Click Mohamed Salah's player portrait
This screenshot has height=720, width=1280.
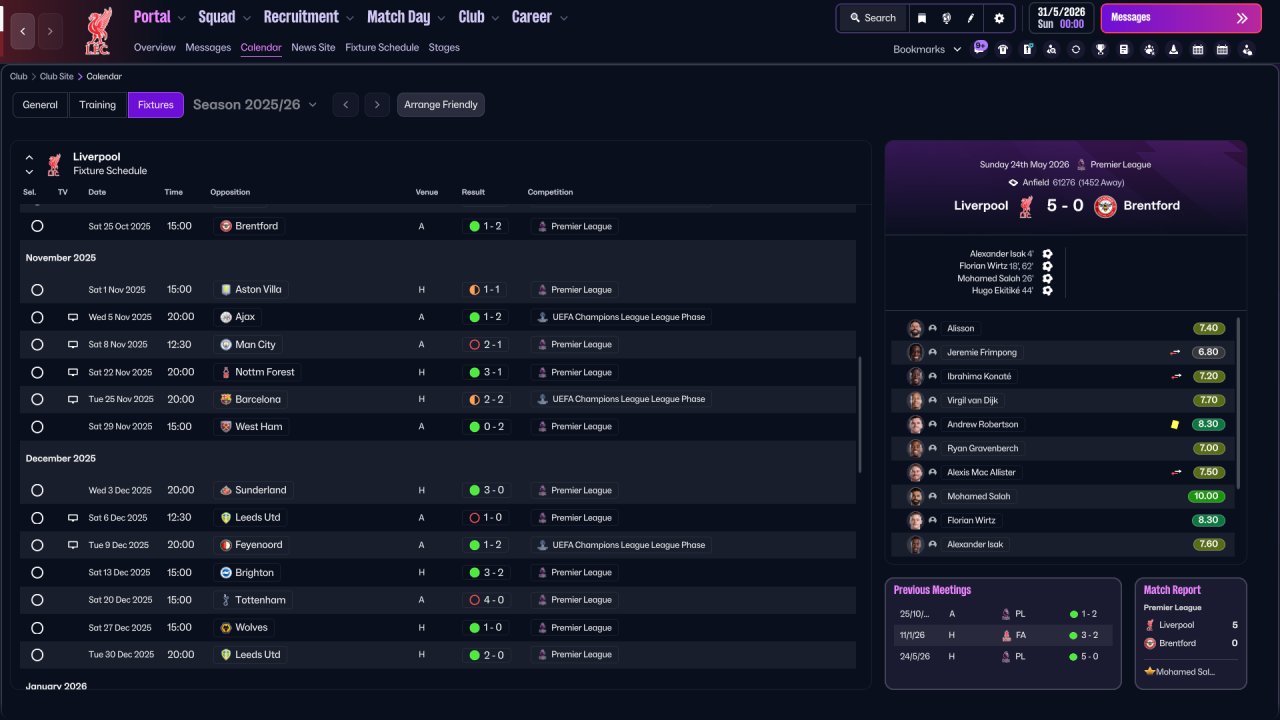tap(915, 497)
